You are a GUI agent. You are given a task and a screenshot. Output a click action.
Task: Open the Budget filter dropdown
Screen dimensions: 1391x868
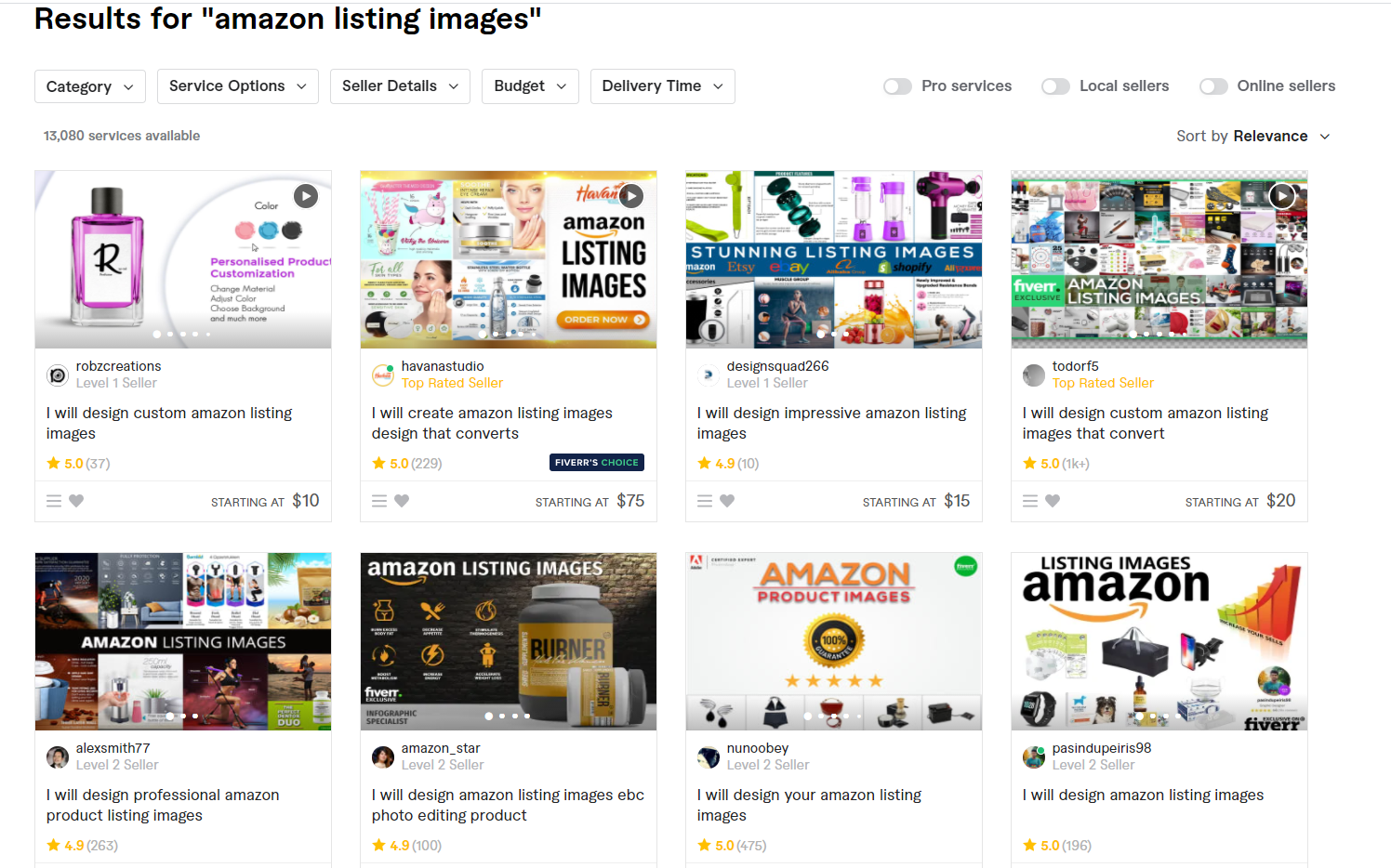[530, 86]
